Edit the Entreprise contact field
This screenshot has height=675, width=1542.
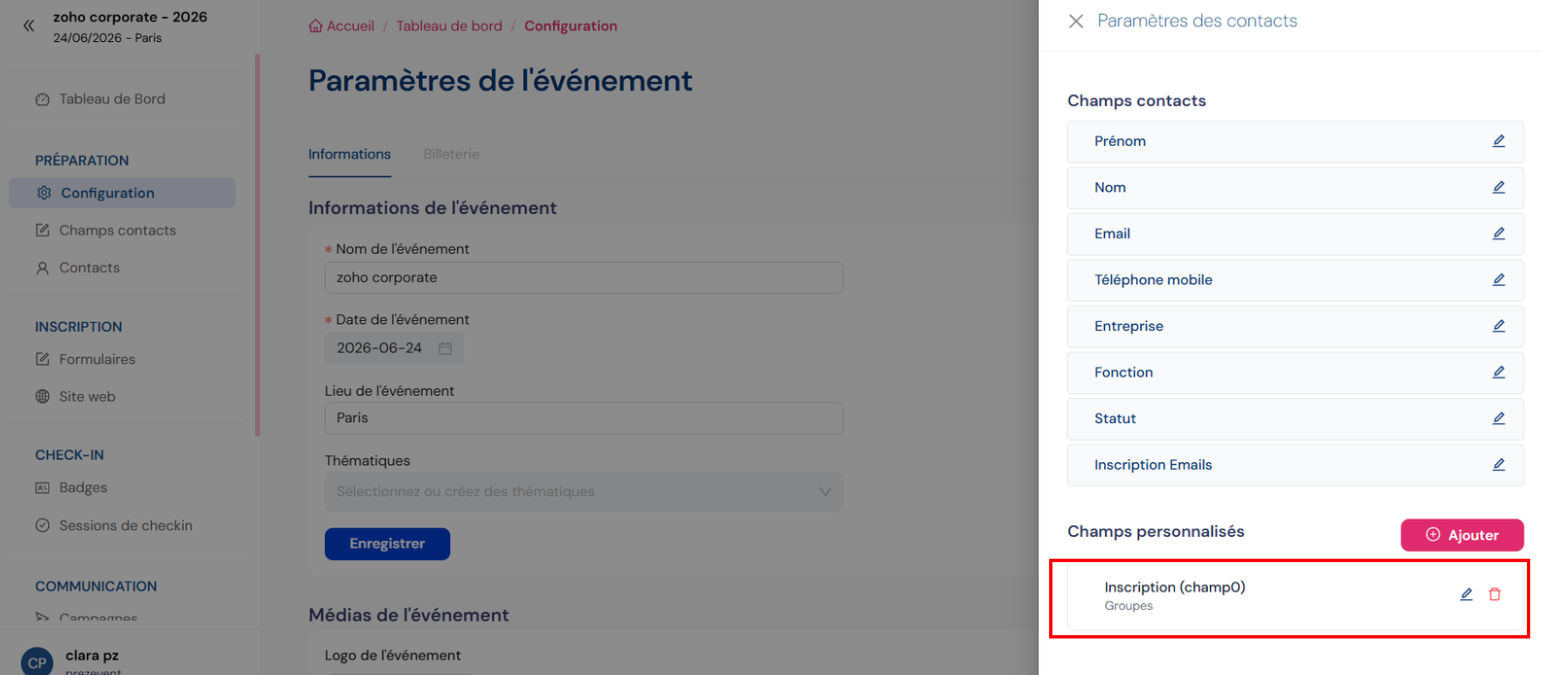(x=1498, y=326)
